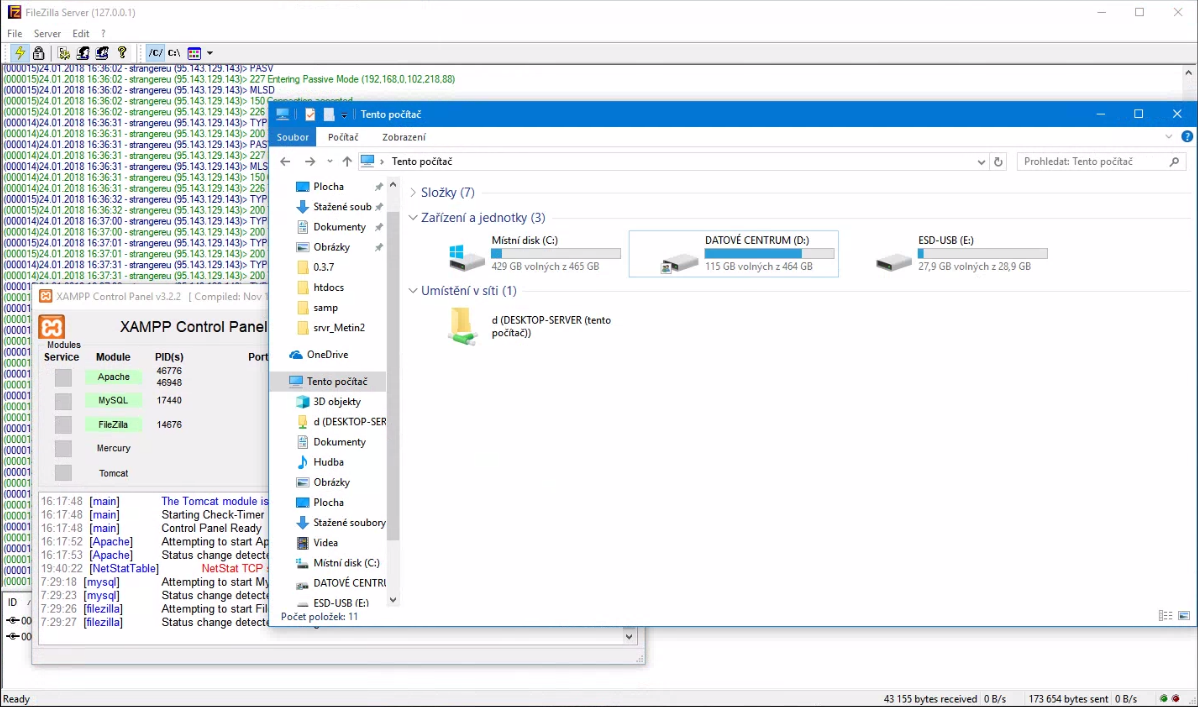Click the refresh icon in Explorer address bar
1198x707 pixels.
(998, 162)
